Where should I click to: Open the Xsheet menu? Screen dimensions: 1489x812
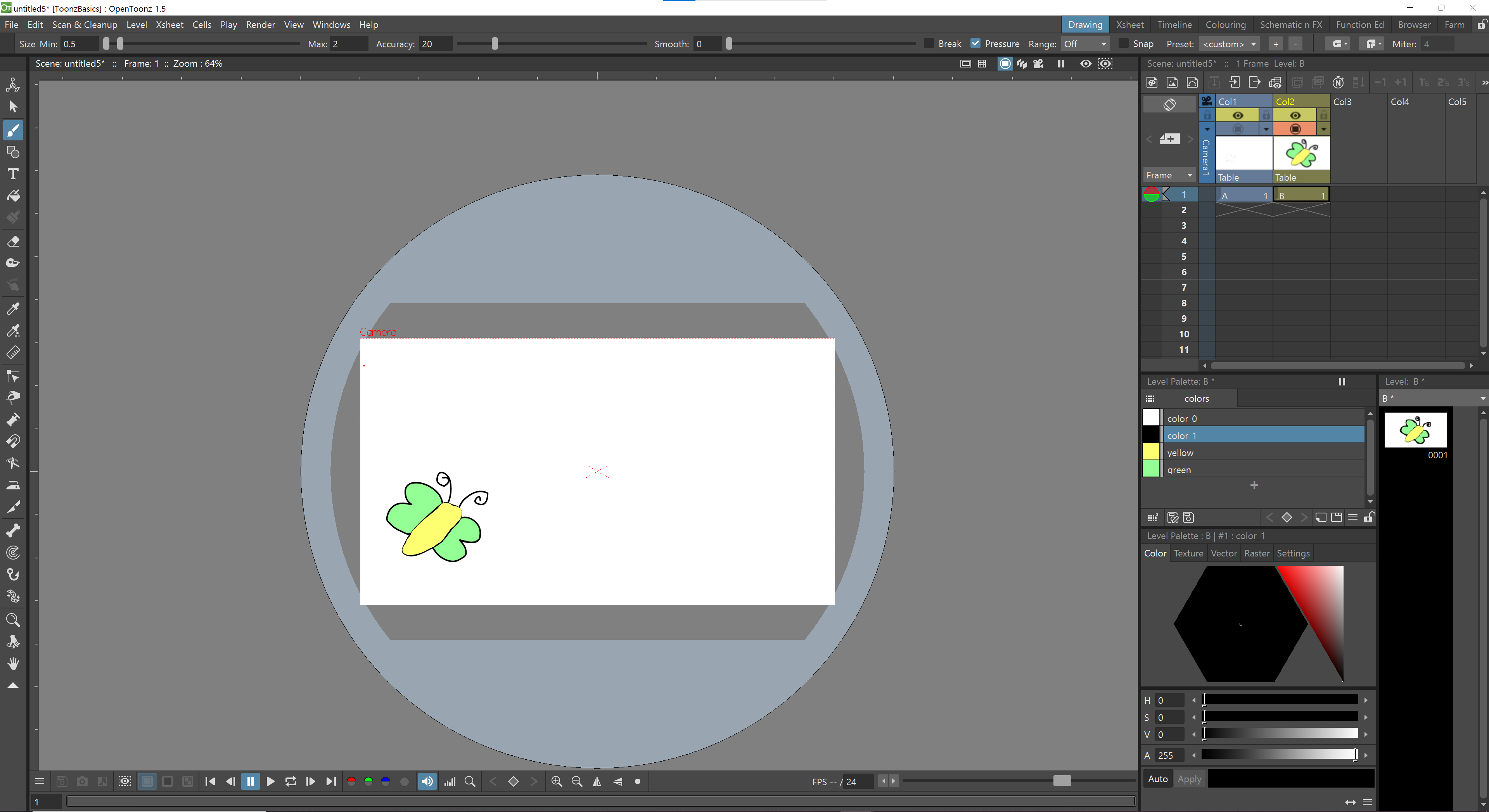pyautogui.click(x=169, y=25)
